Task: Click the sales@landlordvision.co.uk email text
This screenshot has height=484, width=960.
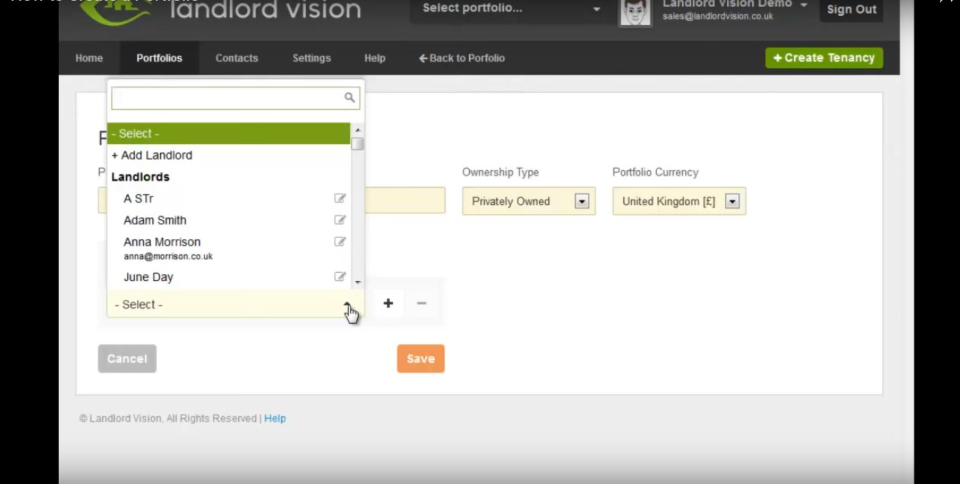Action: pyautogui.click(x=718, y=17)
